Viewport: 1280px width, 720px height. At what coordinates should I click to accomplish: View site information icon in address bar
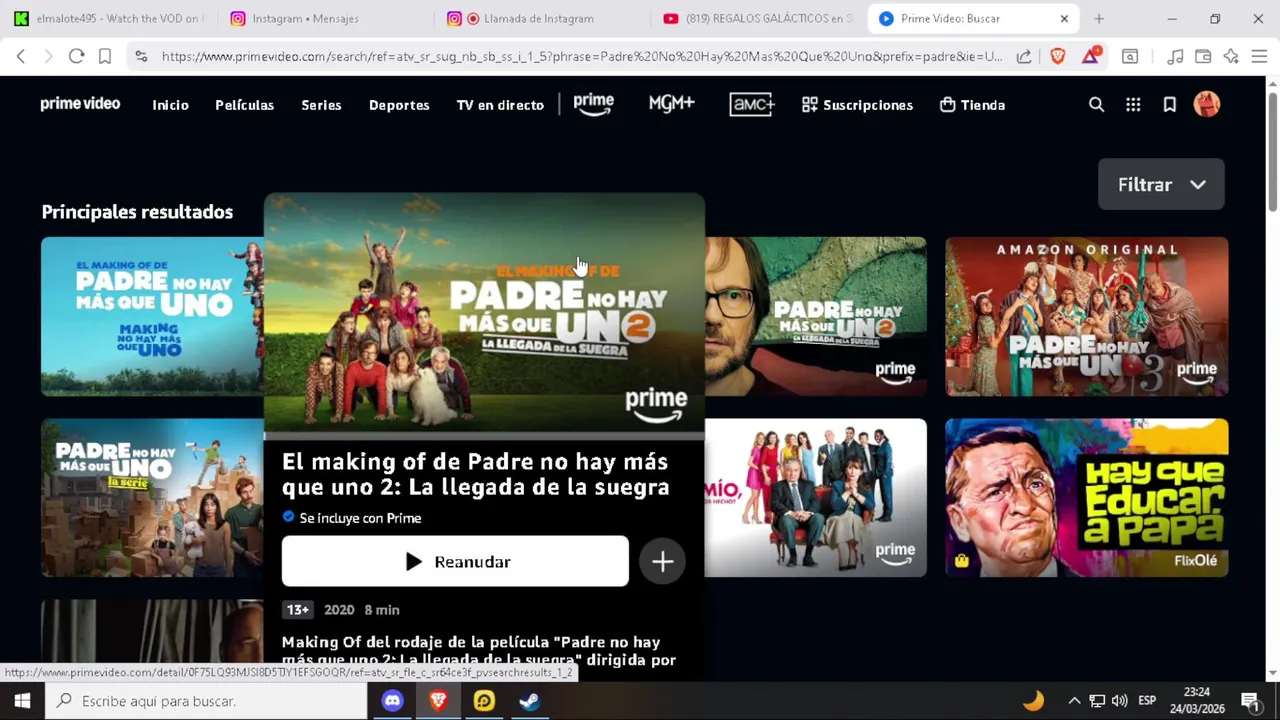point(141,56)
